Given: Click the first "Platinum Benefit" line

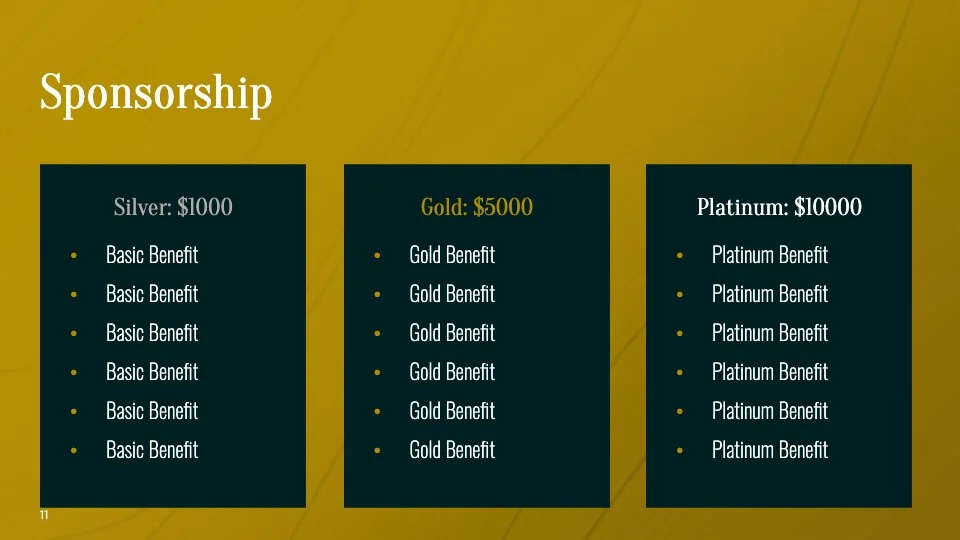Looking at the screenshot, I should click(x=770, y=255).
